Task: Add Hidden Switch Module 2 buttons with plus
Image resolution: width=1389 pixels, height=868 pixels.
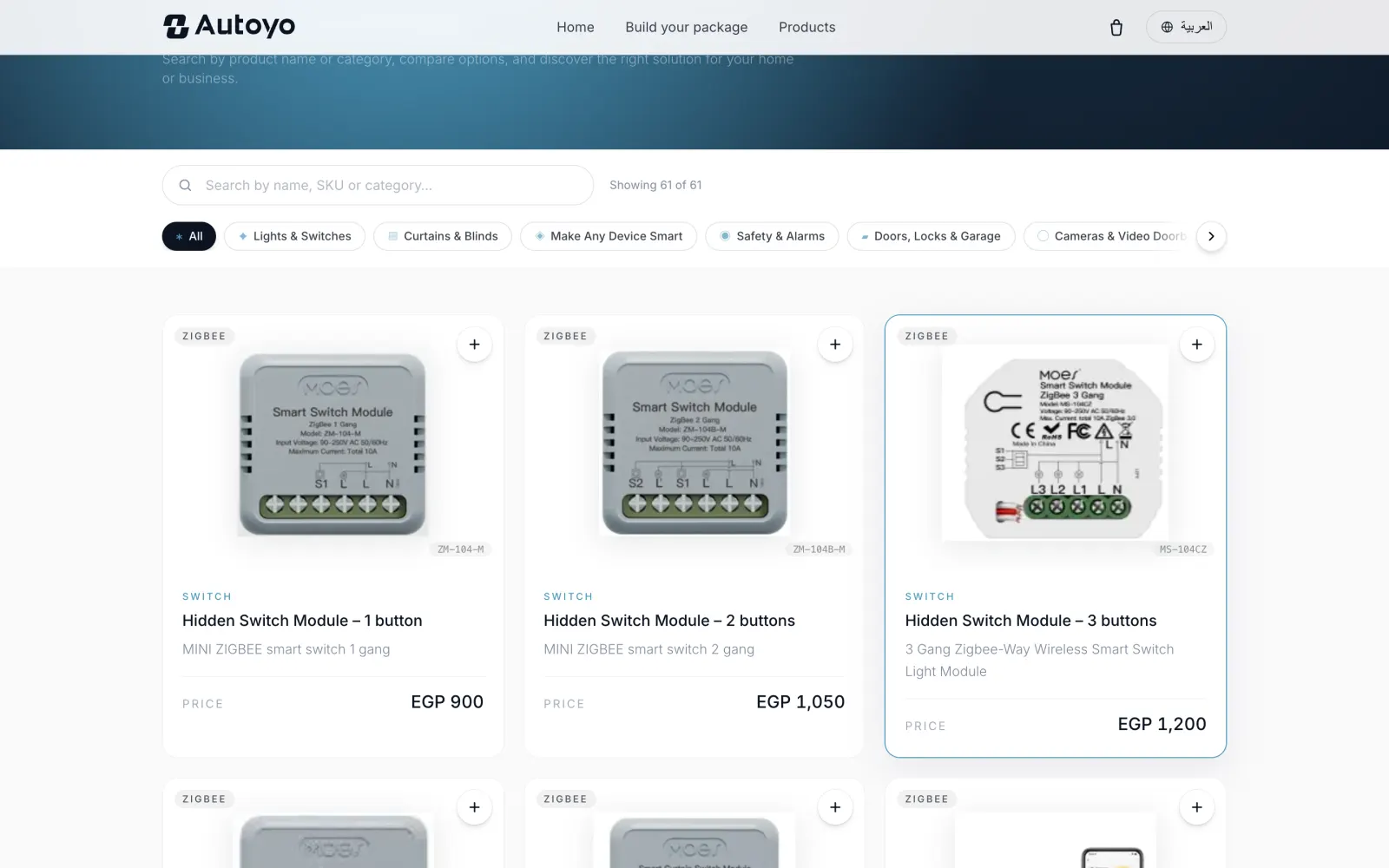Action: (x=835, y=345)
